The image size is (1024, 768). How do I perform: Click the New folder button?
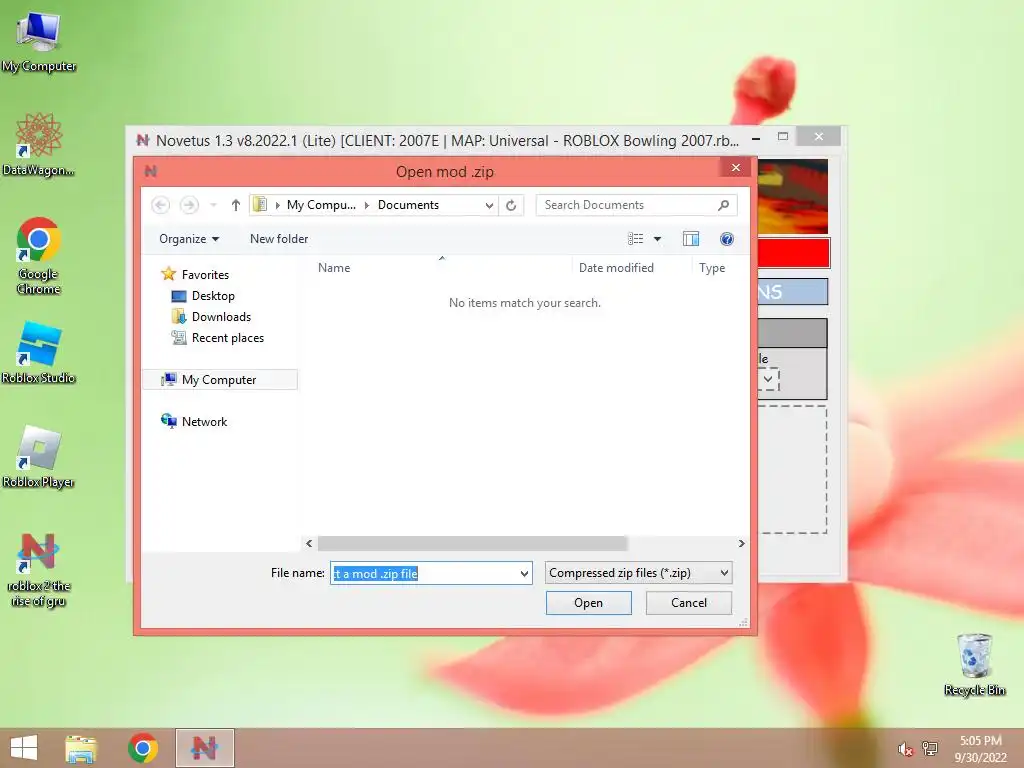coord(279,239)
